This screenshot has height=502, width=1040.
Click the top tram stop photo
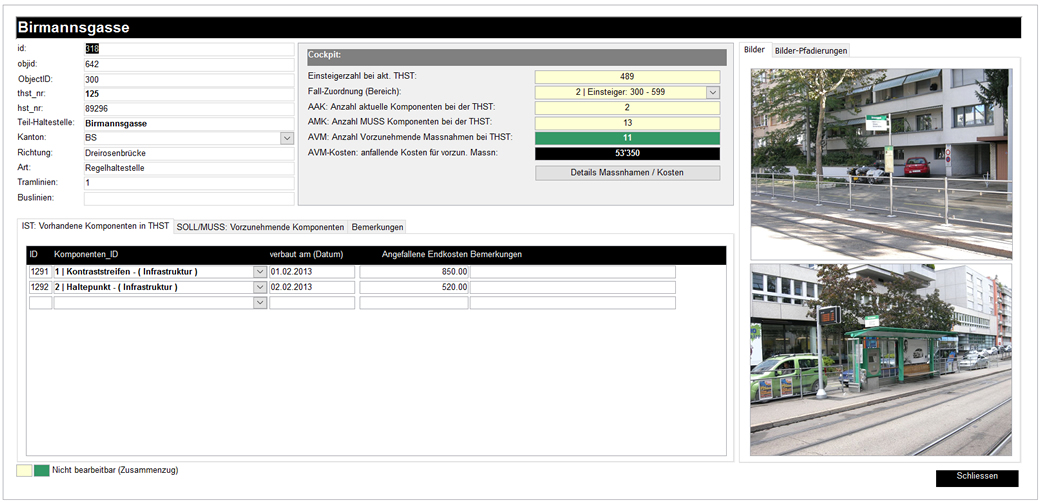pyautogui.click(x=880, y=163)
